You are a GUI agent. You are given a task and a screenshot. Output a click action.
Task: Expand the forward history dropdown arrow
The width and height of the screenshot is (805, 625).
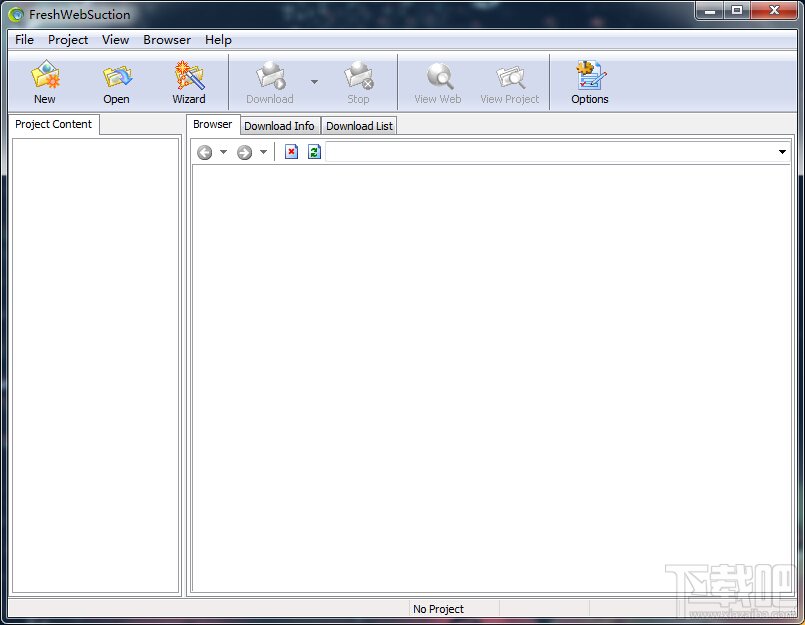(263, 152)
